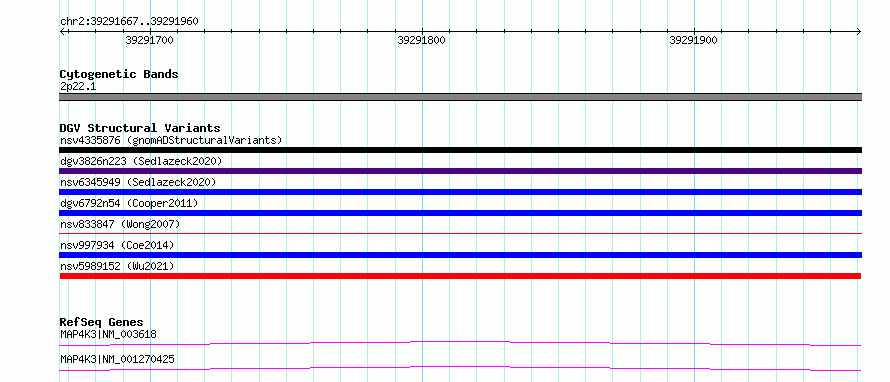Click the DGV Structural Variants track title
This screenshot has width=890, height=382.
pyautogui.click(x=140, y=128)
